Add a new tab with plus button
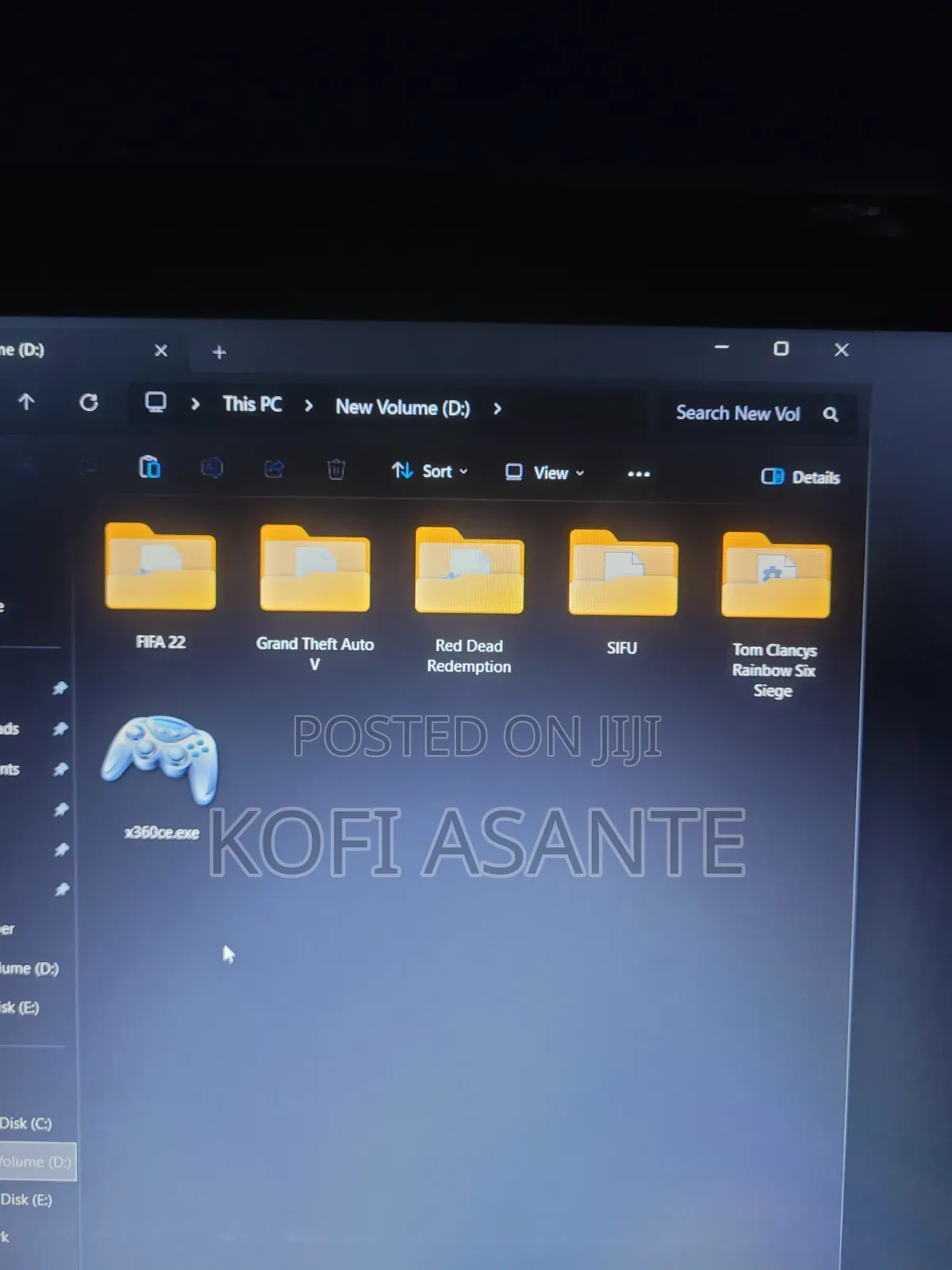The width and height of the screenshot is (952, 1270). pyautogui.click(x=220, y=352)
